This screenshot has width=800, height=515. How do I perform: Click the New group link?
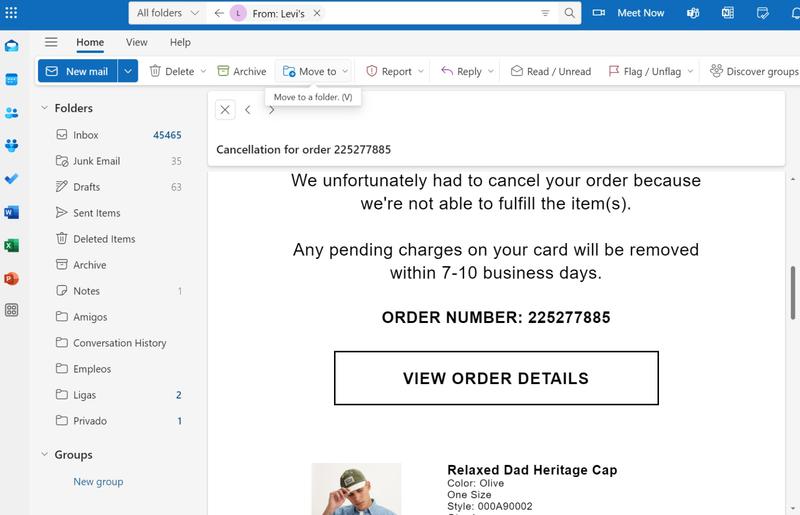coord(98,481)
